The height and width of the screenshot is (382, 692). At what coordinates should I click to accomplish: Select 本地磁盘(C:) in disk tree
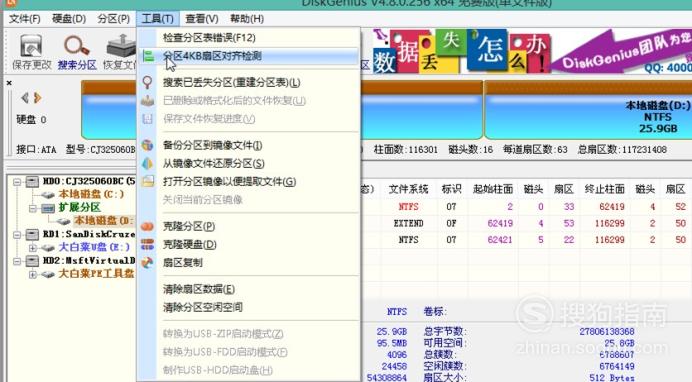pos(91,194)
